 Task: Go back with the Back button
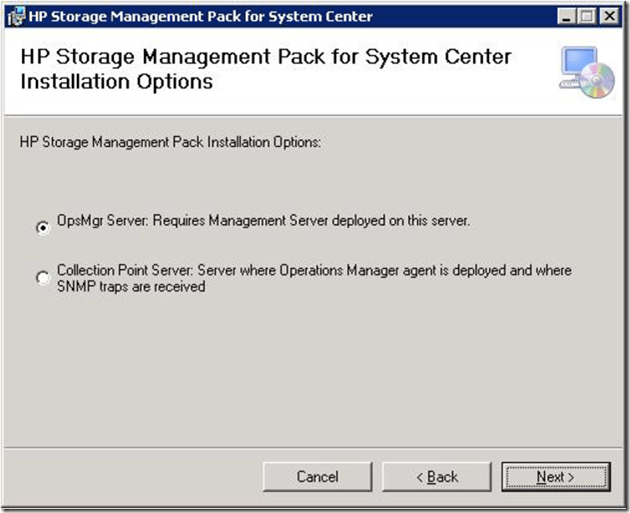click(436, 477)
